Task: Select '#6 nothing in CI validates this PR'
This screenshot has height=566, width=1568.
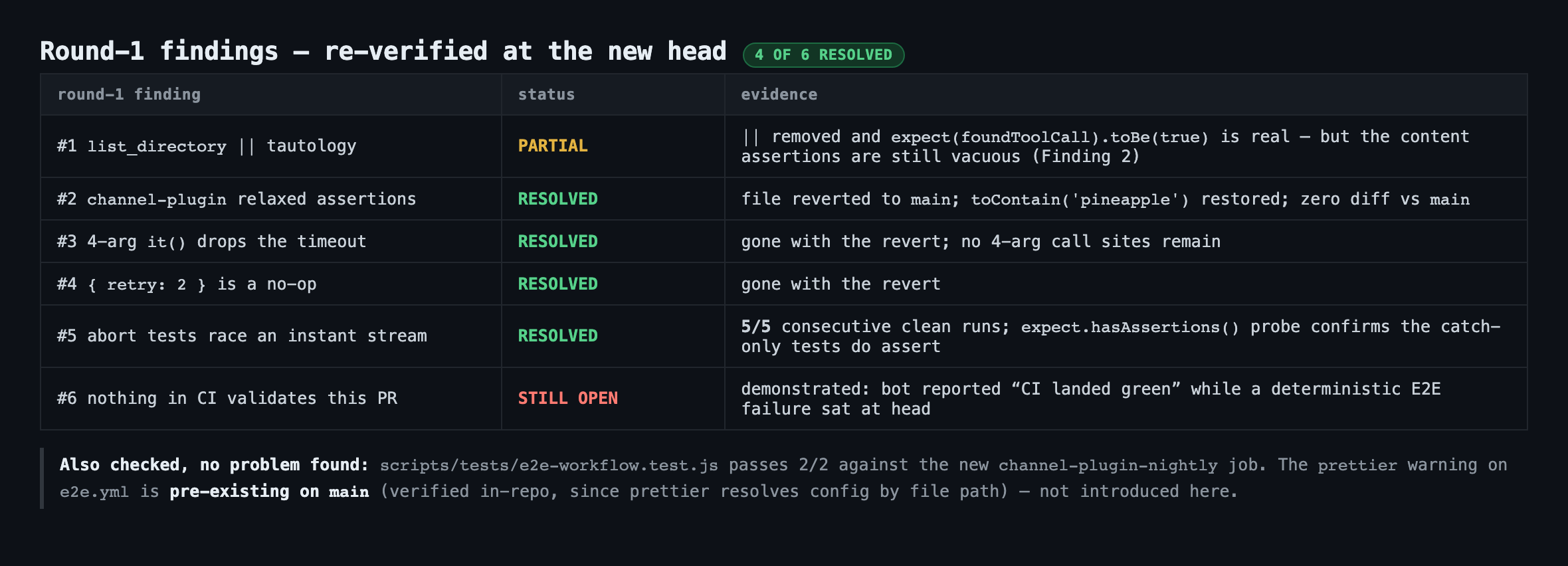Action: click(227, 399)
